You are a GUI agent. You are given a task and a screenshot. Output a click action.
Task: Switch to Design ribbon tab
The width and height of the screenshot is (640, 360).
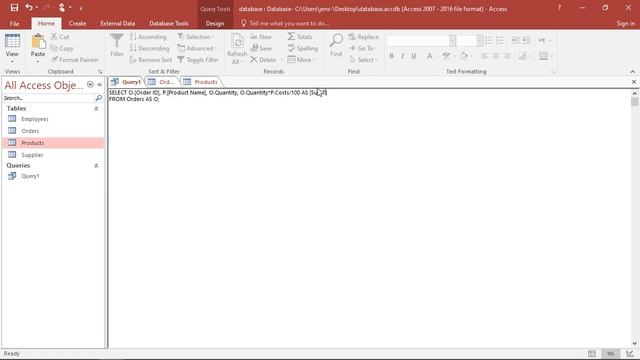[x=215, y=23]
